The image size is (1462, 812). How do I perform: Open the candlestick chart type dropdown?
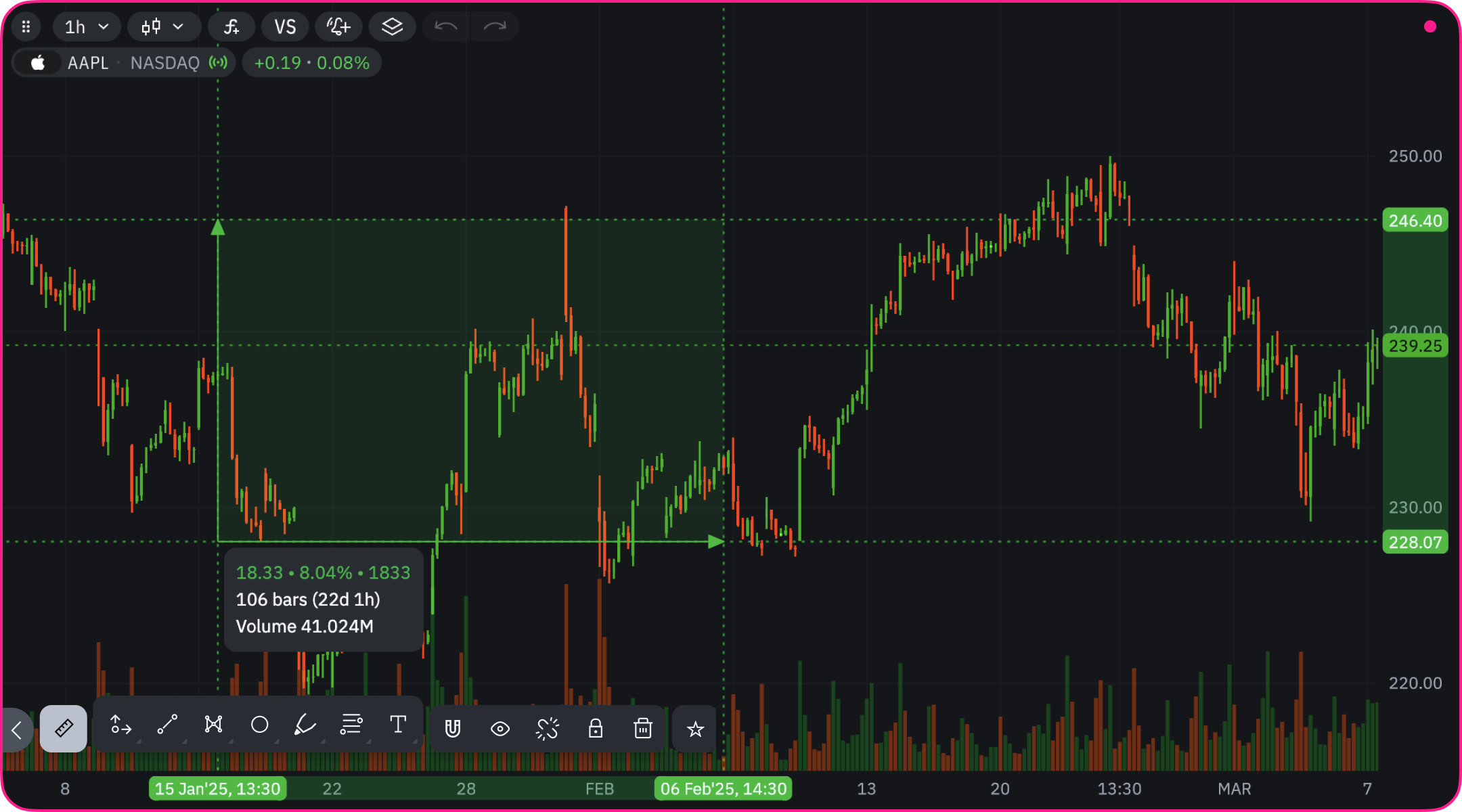163,27
